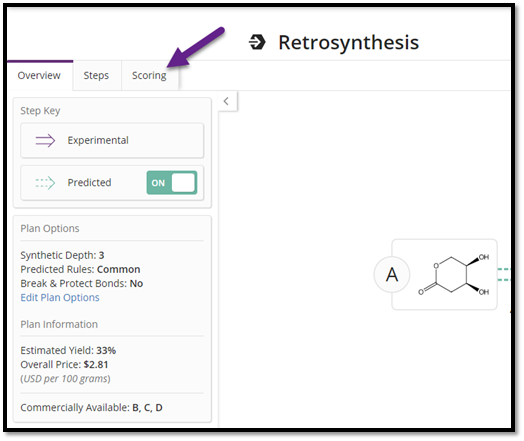Open the Scoring tab
Image resolution: width=524 pixels, height=441 pixels.
149,76
